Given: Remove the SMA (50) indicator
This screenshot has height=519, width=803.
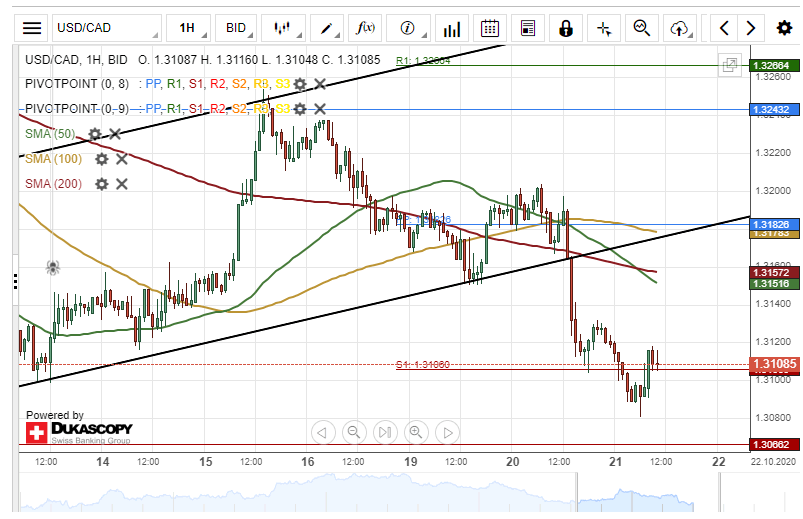Looking at the screenshot, I should 115,134.
